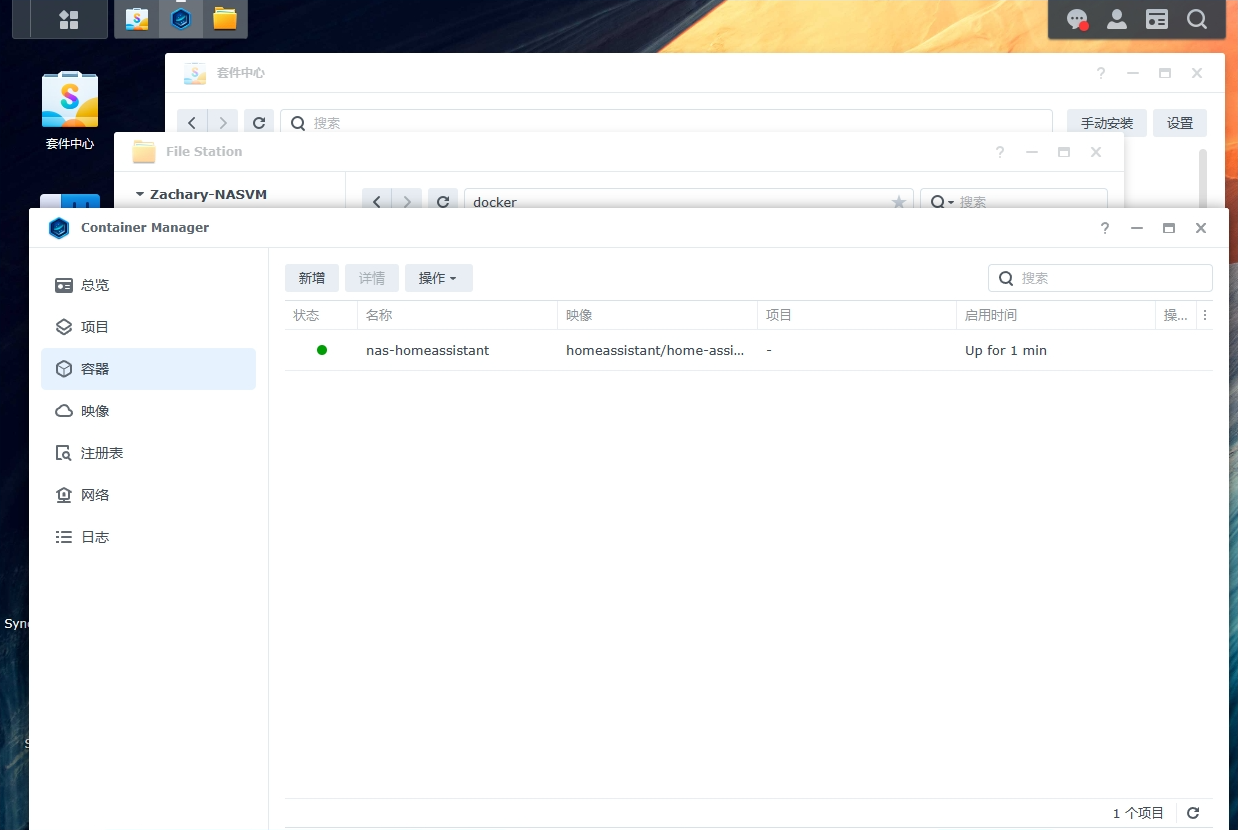1238x830 pixels.
Task: Expand the 操作 action dropdown
Action: (x=438, y=278)
